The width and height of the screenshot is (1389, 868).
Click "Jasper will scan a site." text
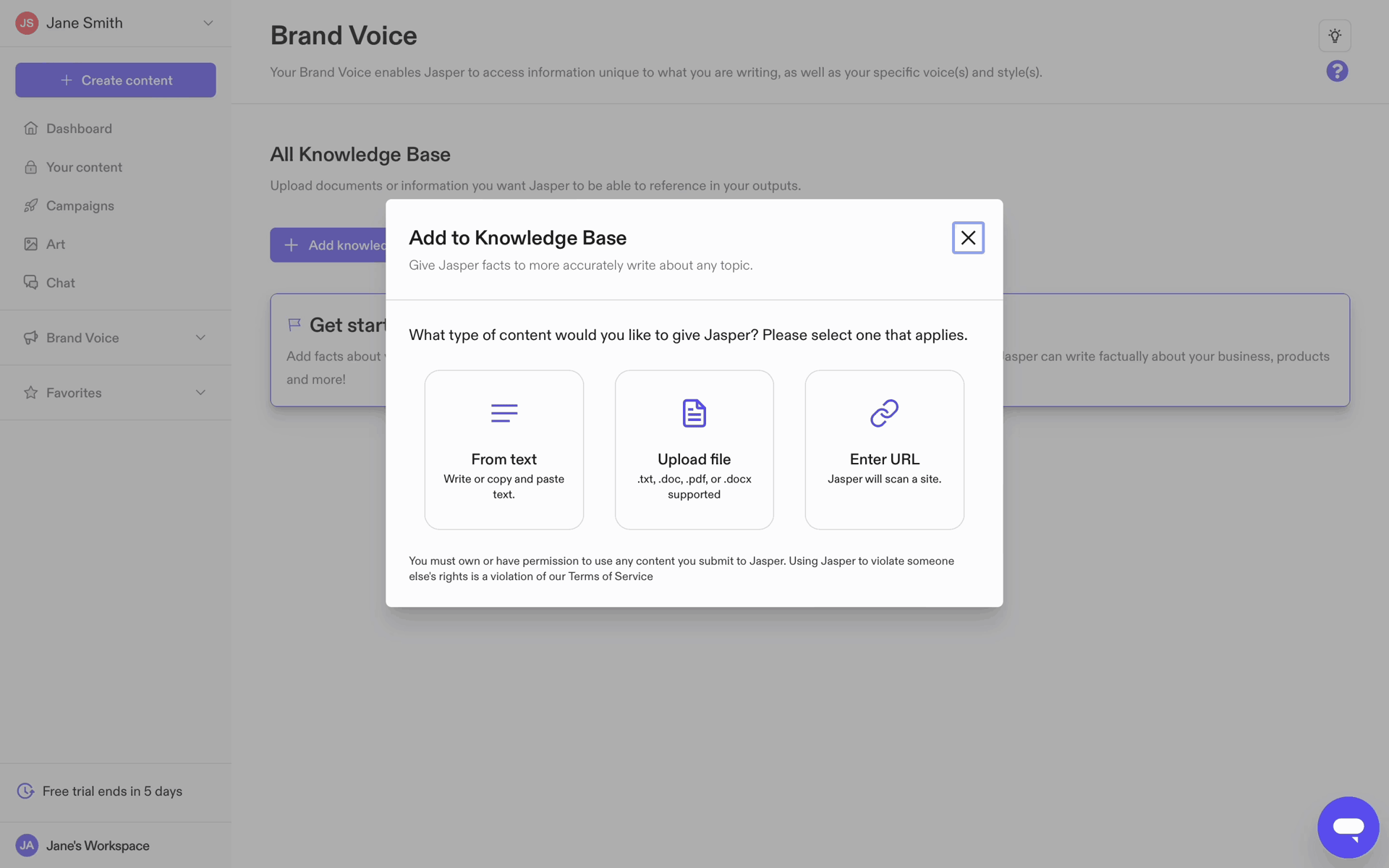pos(884,479)
